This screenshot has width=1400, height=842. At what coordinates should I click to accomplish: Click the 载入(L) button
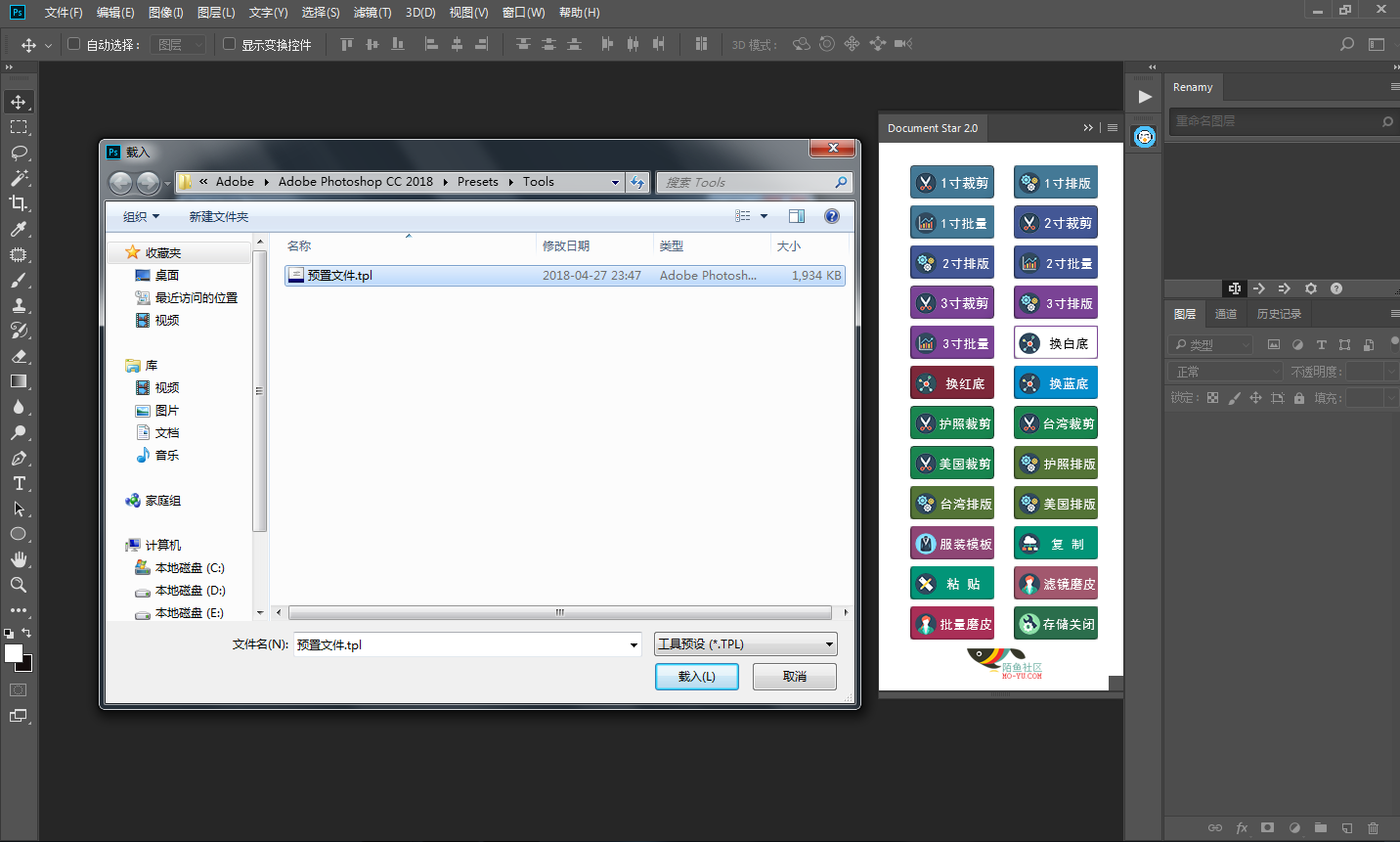(x=697, y=677)
